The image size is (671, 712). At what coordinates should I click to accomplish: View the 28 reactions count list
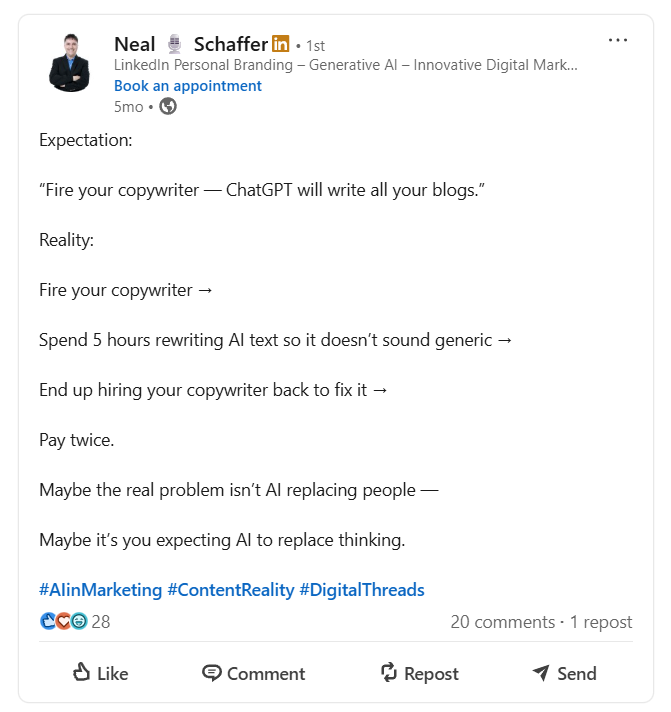click(x=101, y=622)
